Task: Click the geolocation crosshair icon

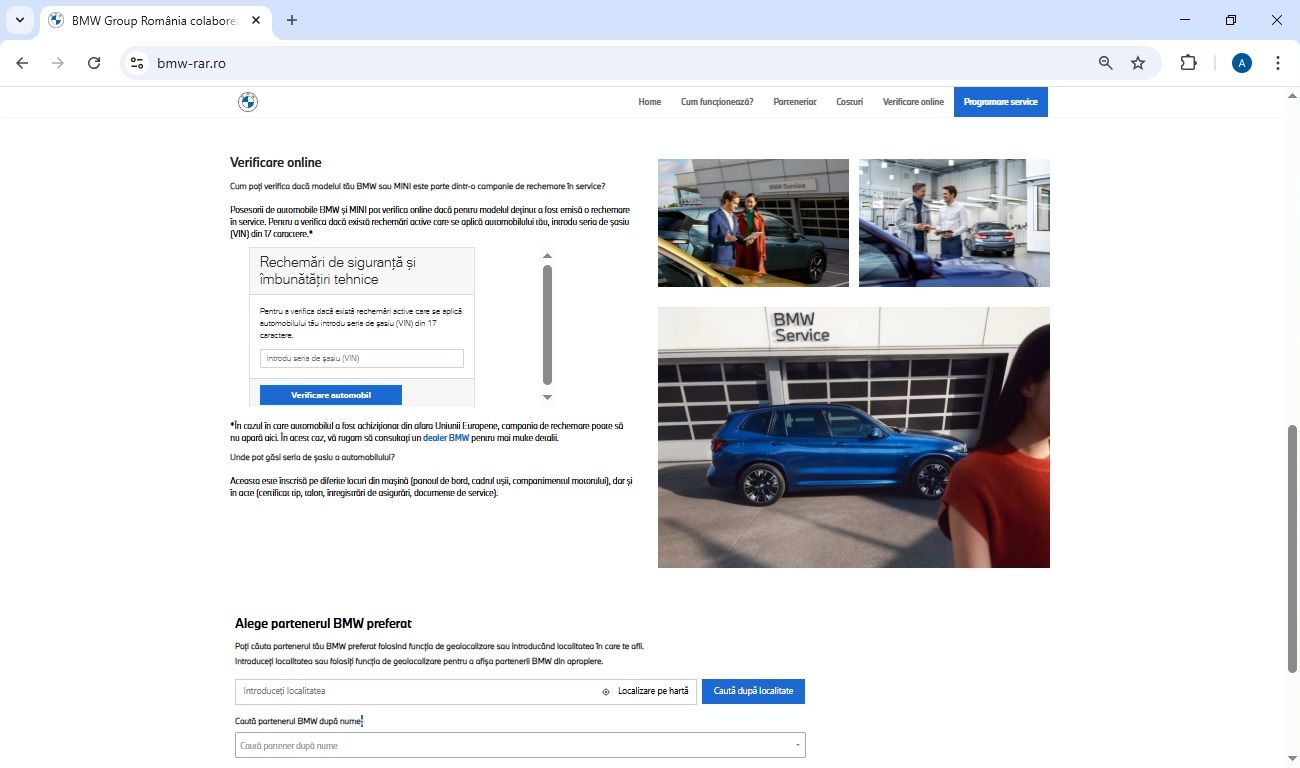Action: pos(606,692)
